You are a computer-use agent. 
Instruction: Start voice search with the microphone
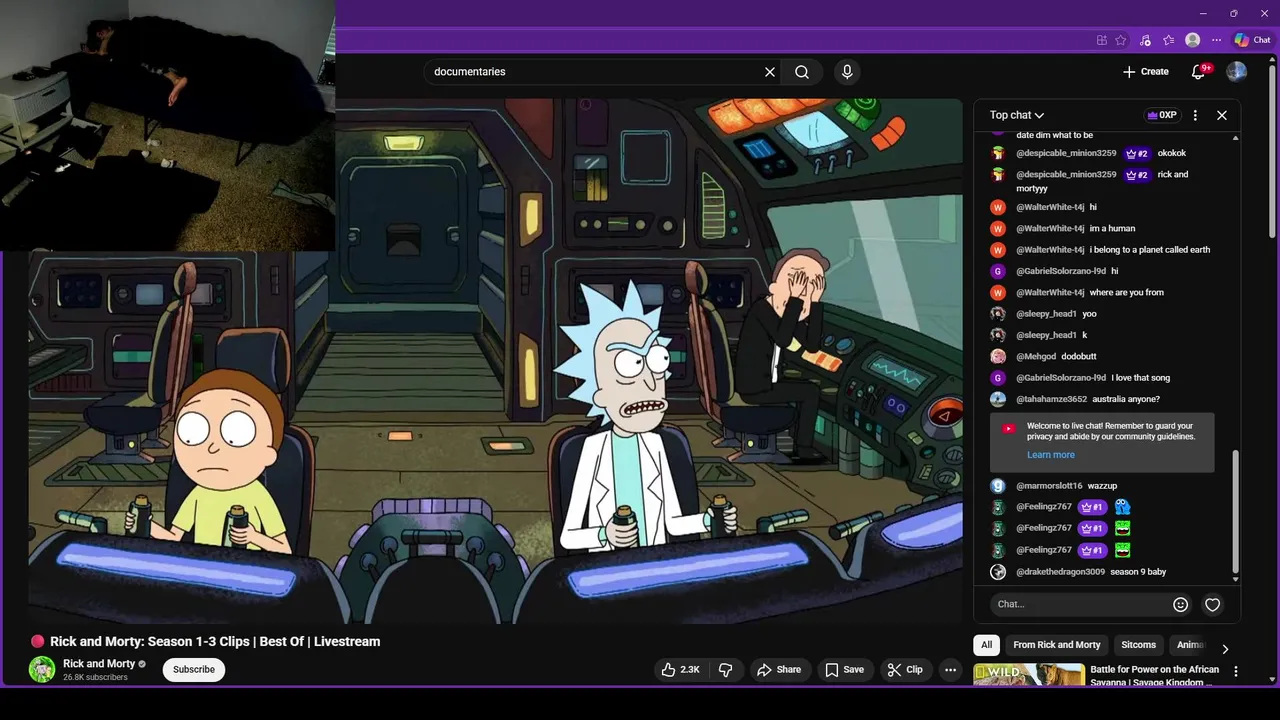pos(847,72)
